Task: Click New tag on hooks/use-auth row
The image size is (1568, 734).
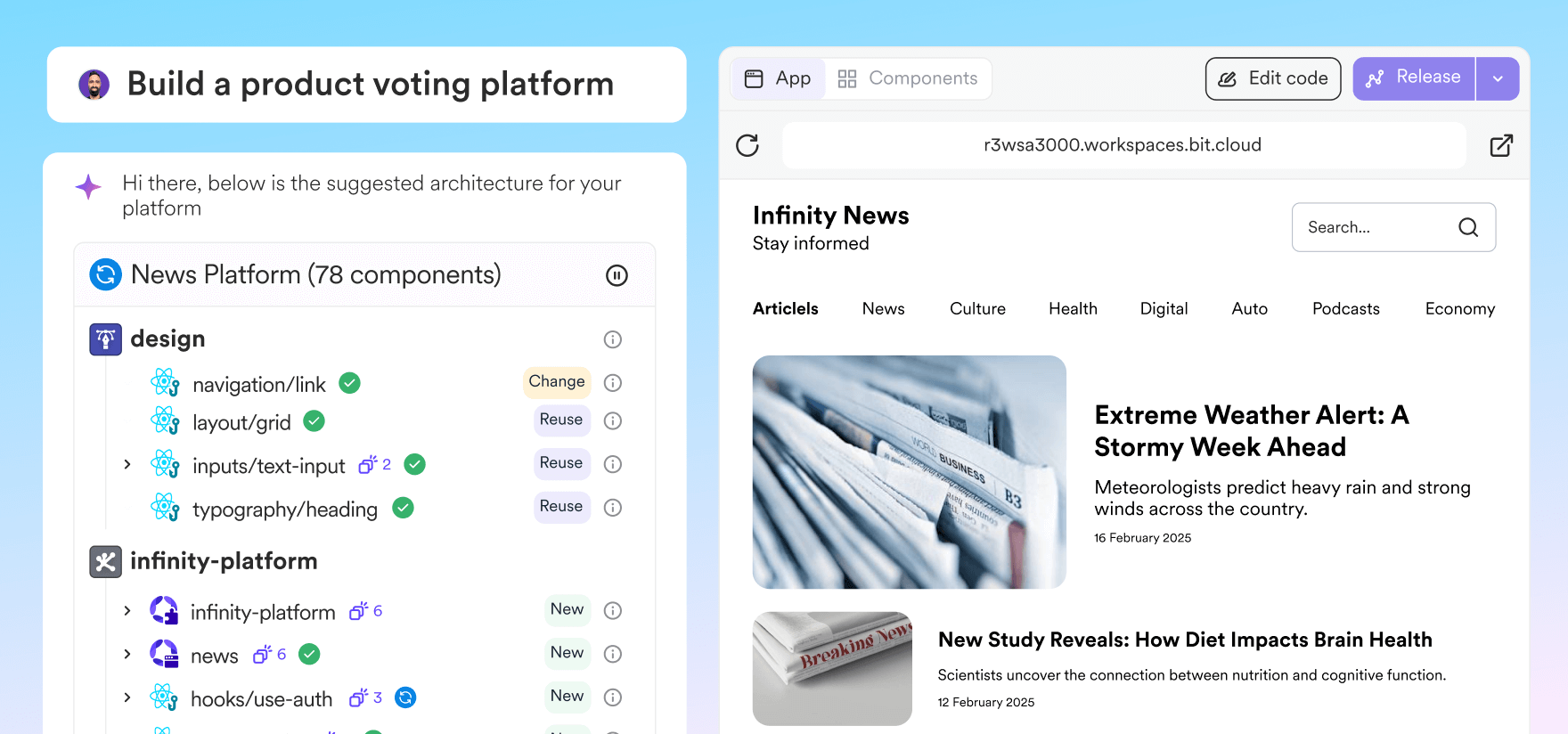Action: [567, 697]
